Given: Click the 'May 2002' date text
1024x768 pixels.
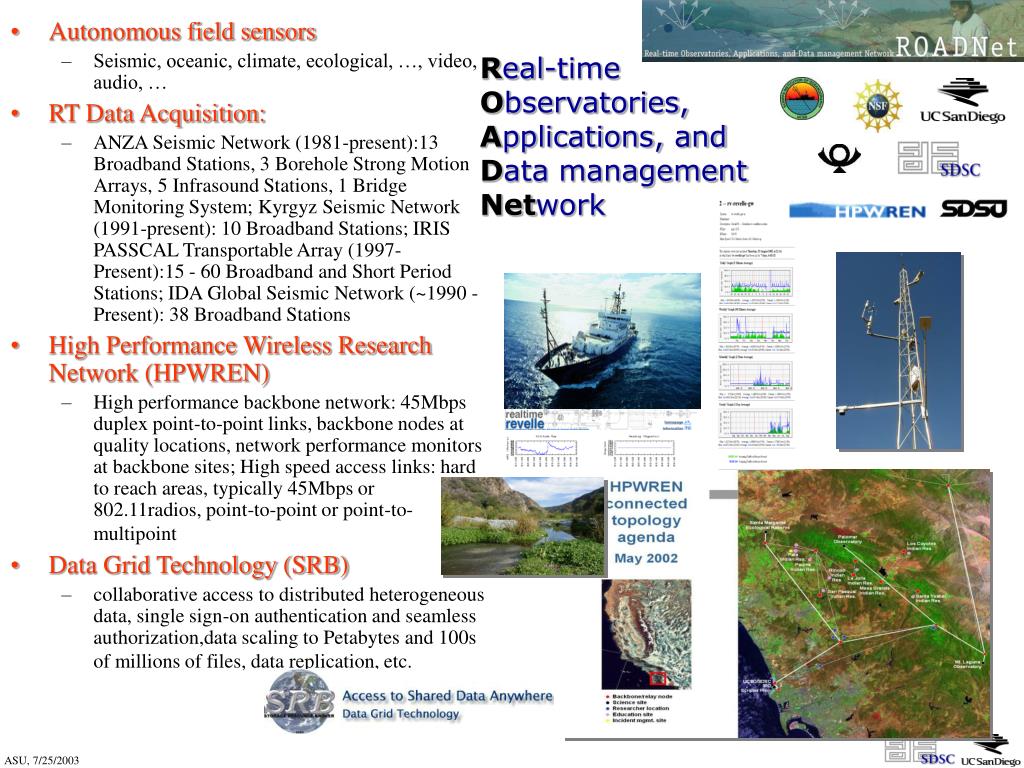Looking at the screenshot, I should pos(646,558).
